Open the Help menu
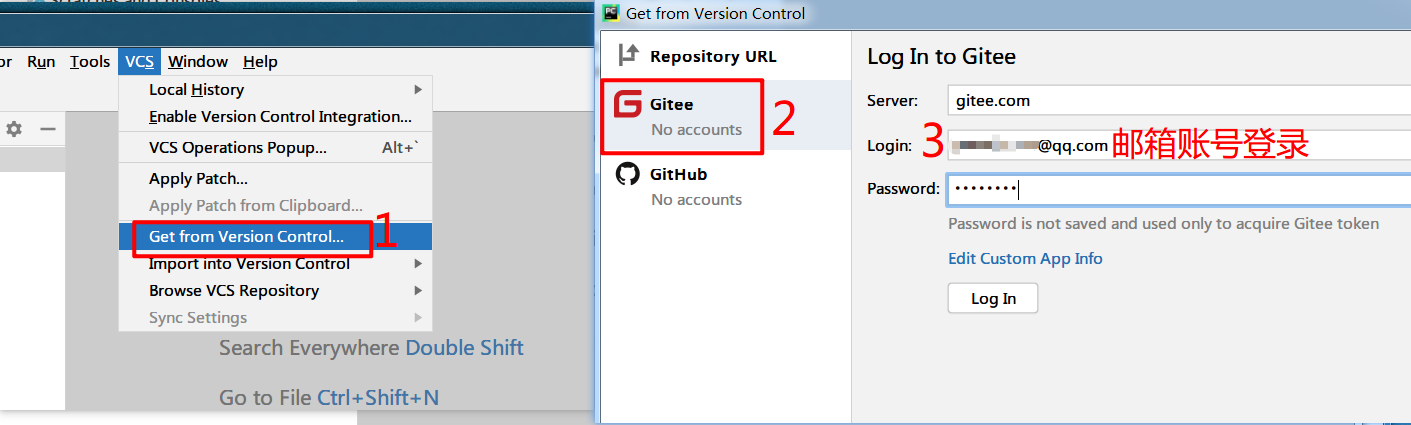 (x=260, y=62)
